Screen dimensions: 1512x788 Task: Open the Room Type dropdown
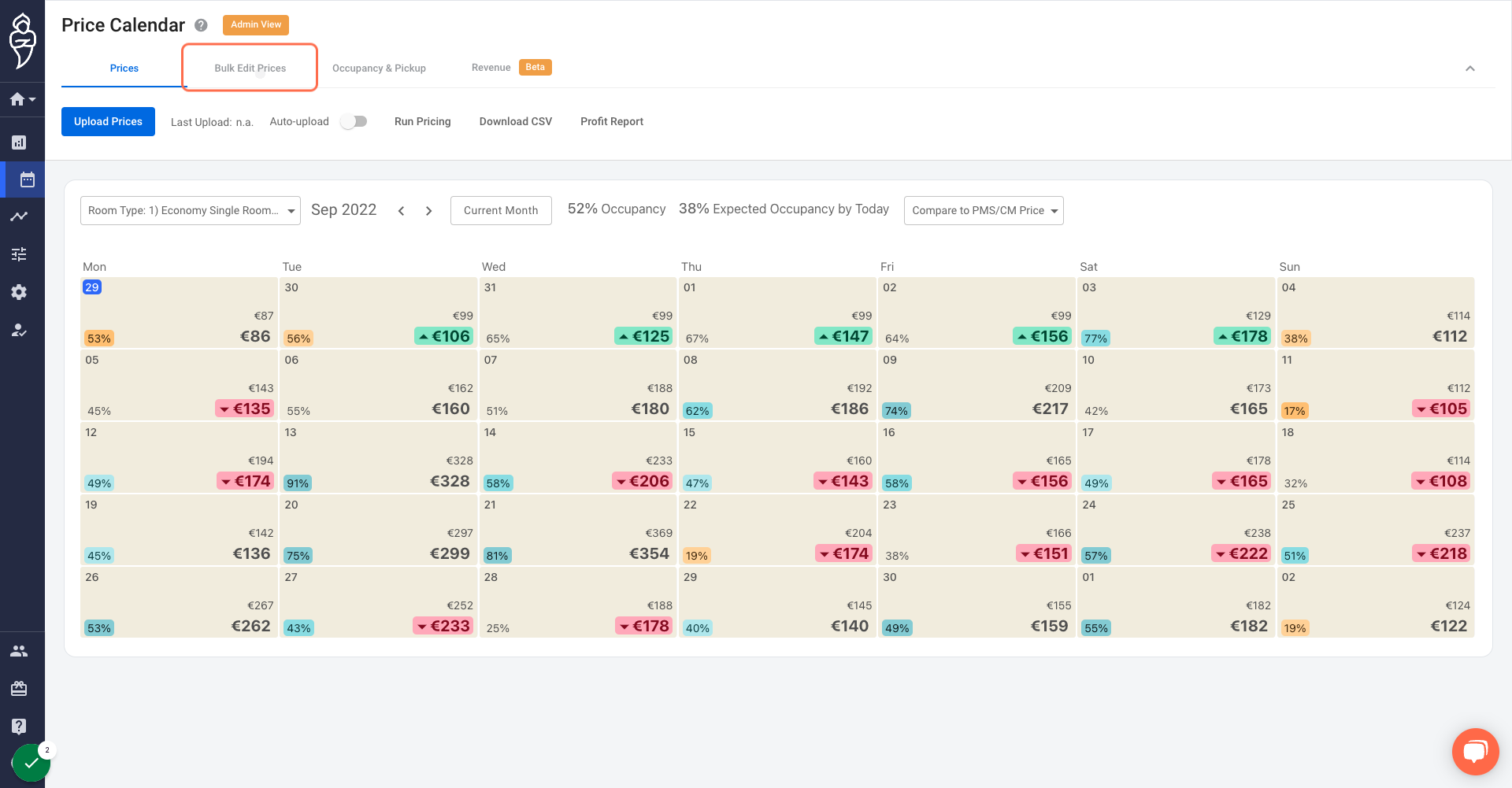tap(191, 210)
